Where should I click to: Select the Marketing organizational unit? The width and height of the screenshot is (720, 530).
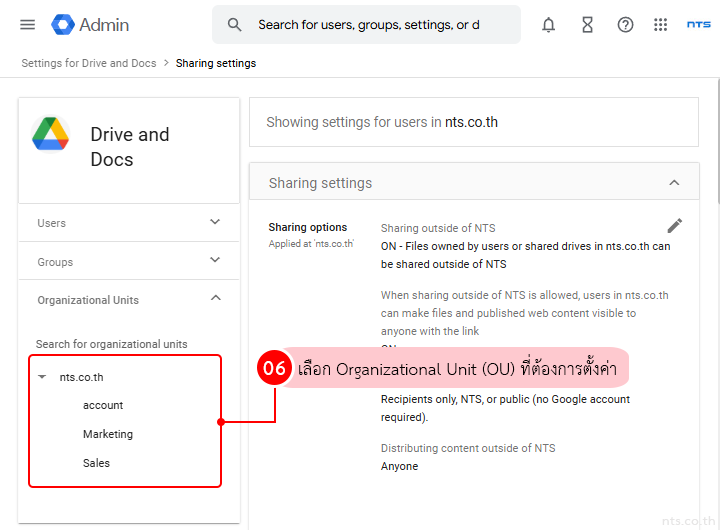pos(108,434)
